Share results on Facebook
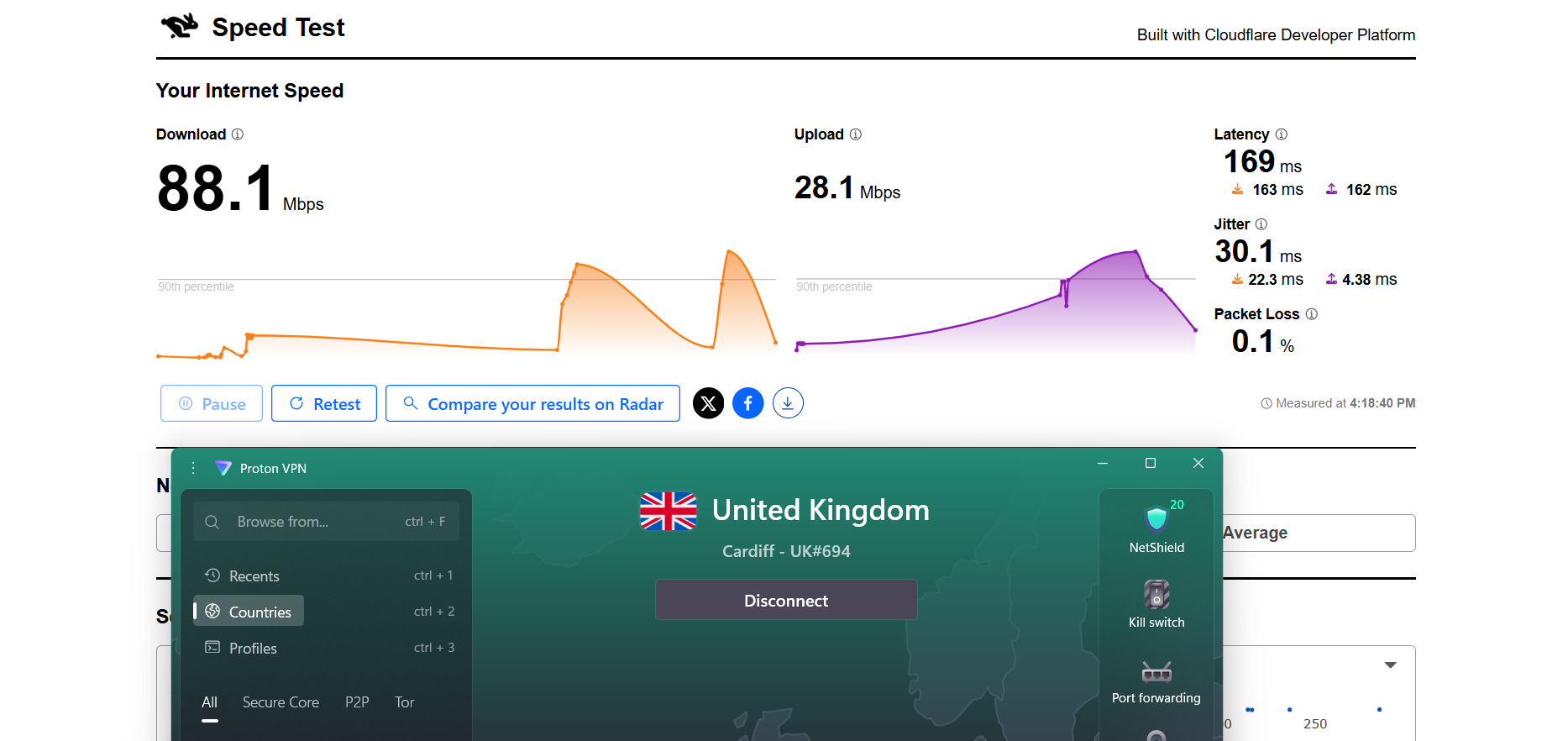This screenshot has width=1568, height=741. point(748,403)
